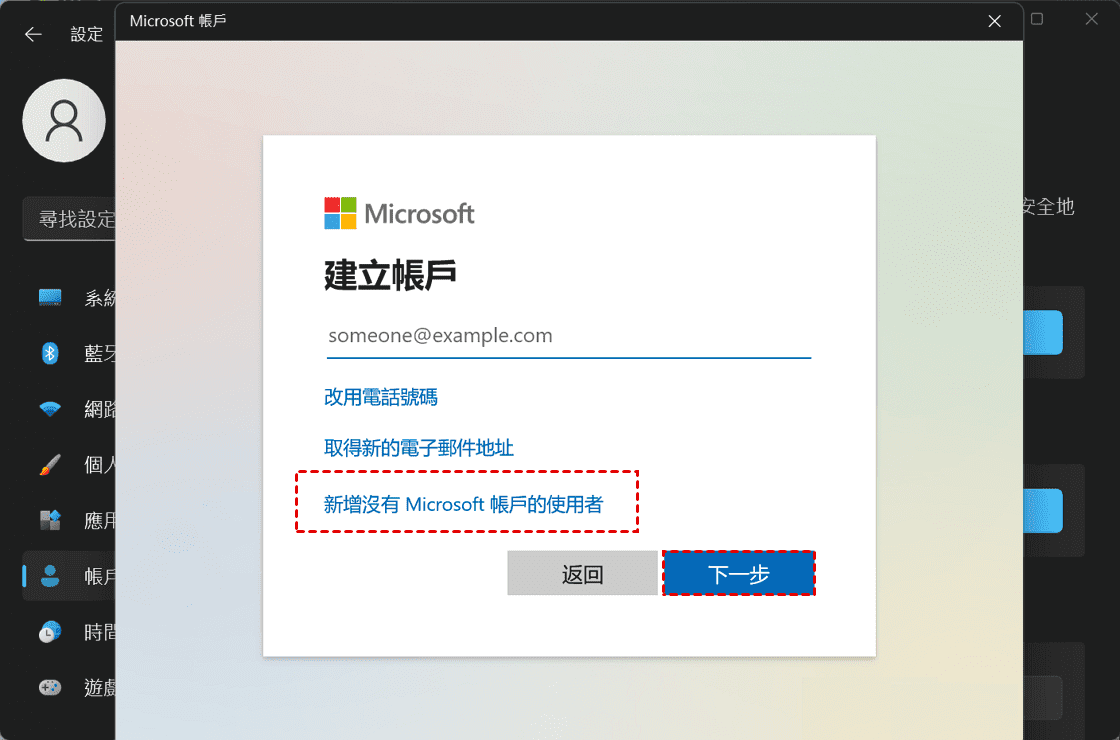Image resolution: width=1120 pixels, height=740 pixels.
Task: Focus the someone@example.com email field
Action: [x=569, y=336]
